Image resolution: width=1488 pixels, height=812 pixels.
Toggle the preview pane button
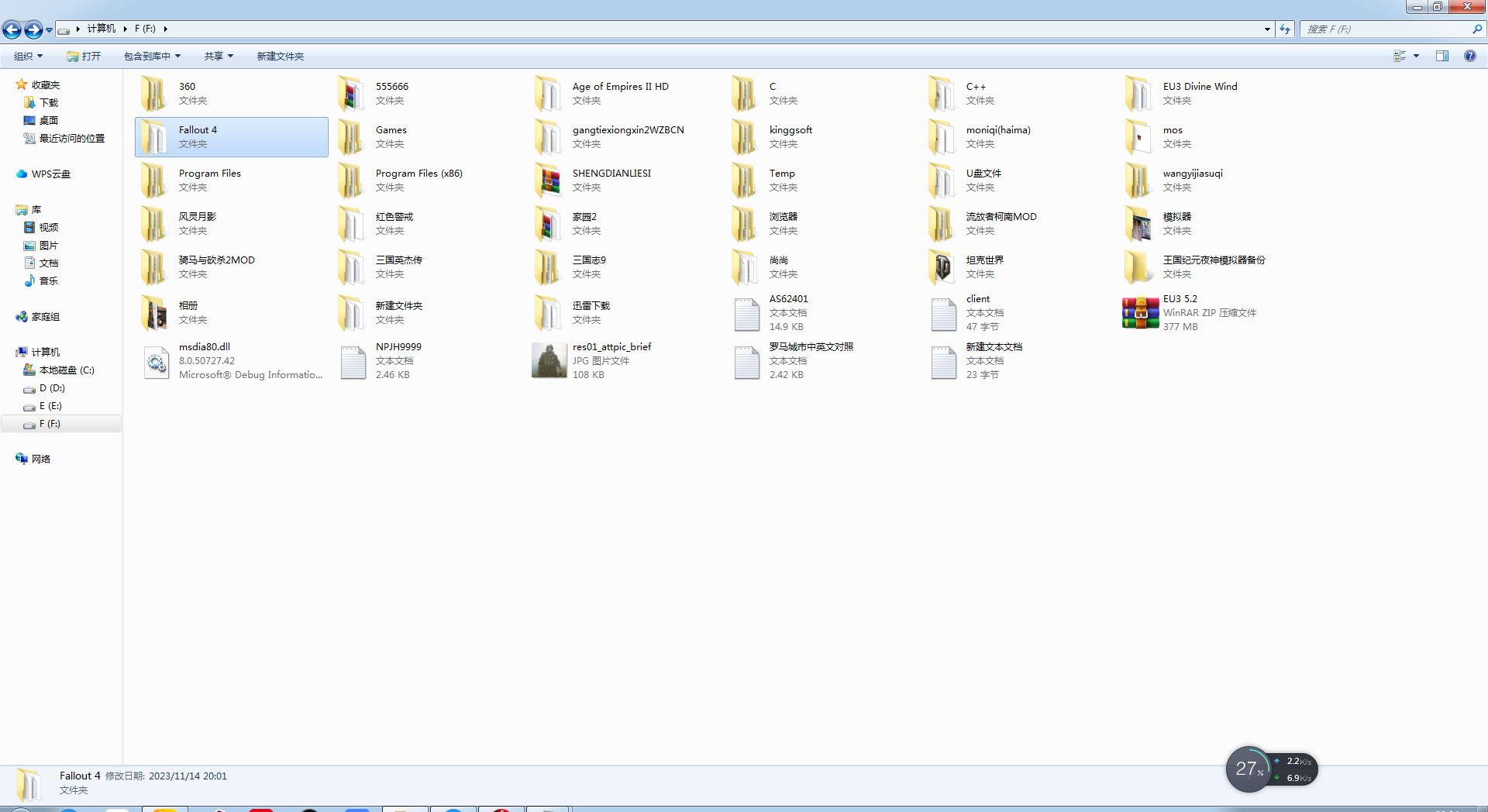click(1442, 56)
